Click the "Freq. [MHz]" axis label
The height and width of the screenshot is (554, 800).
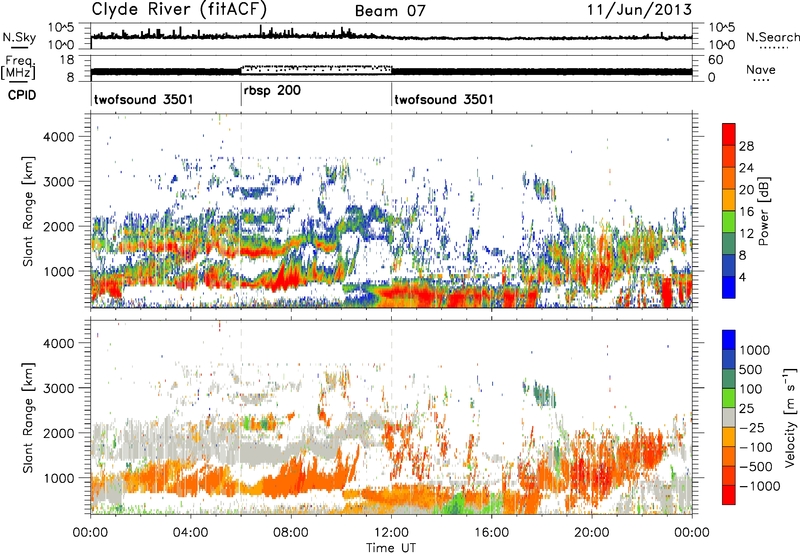click(x=19, y=67)
